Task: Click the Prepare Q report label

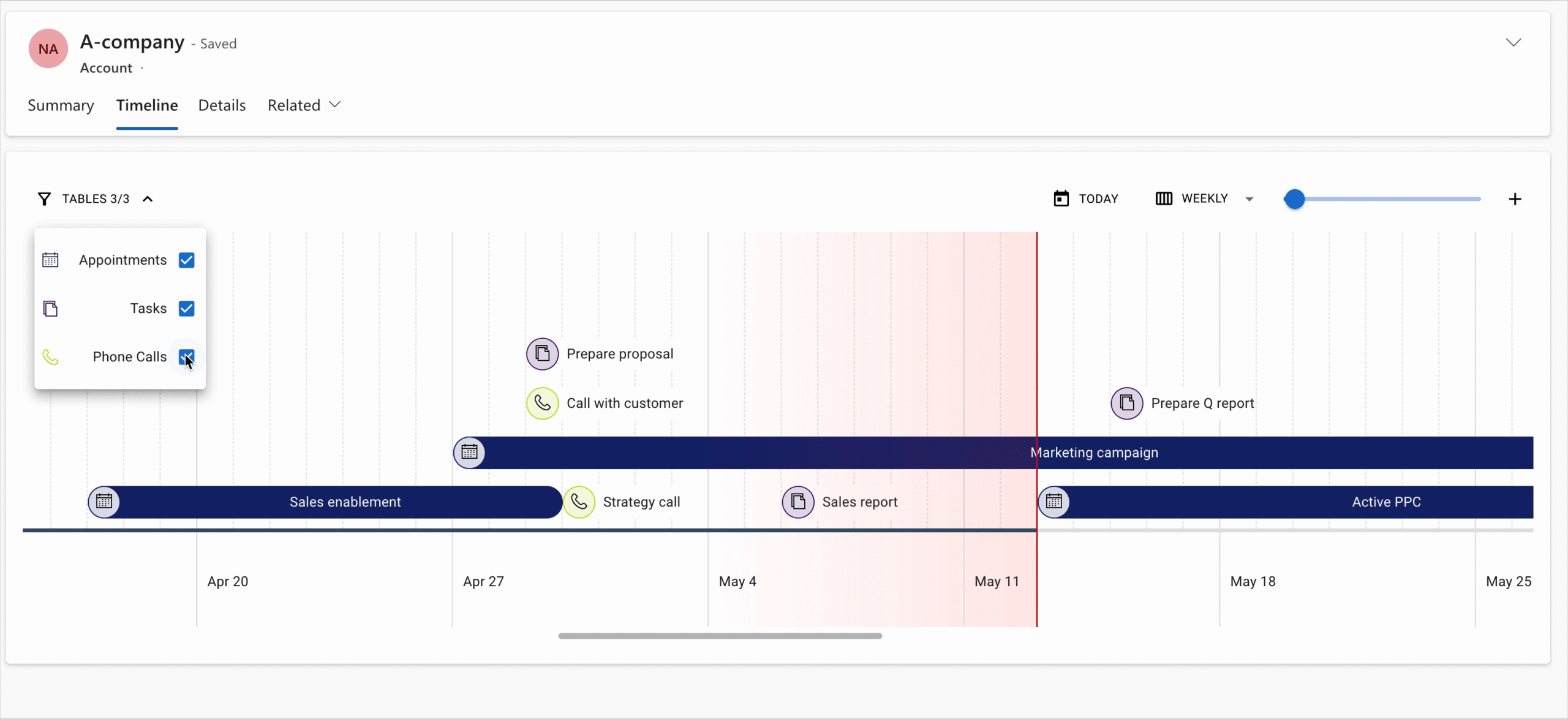Action: point(1202,403)
